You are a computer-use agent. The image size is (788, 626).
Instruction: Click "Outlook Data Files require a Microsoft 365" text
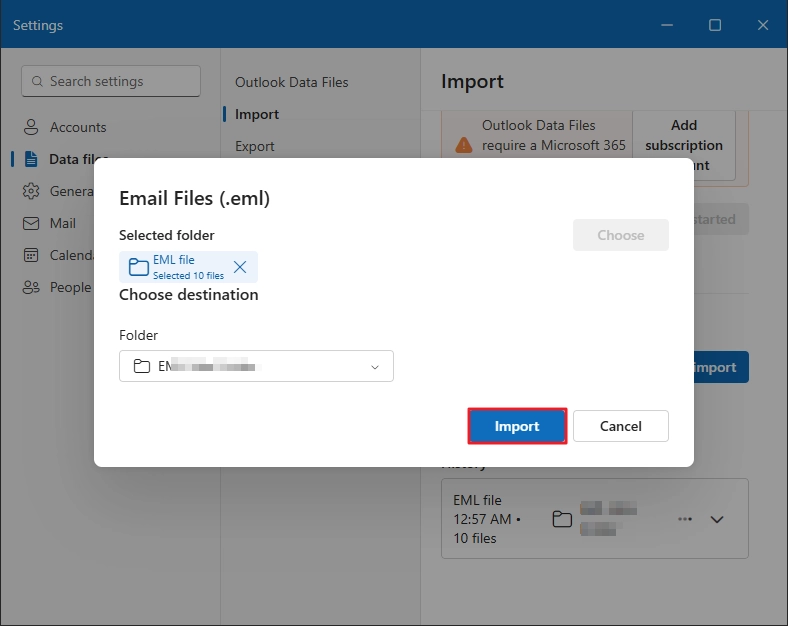click(554, 135)
